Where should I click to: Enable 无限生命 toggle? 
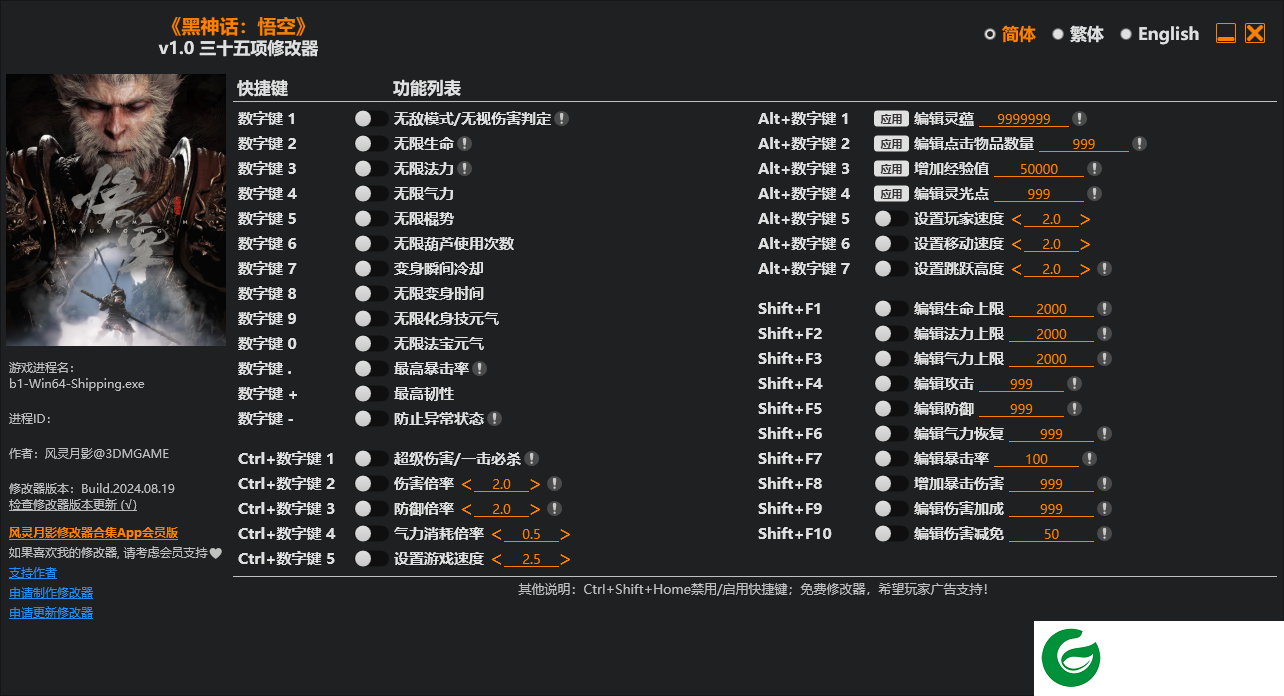pyautogui.click(x=371, y=144)
